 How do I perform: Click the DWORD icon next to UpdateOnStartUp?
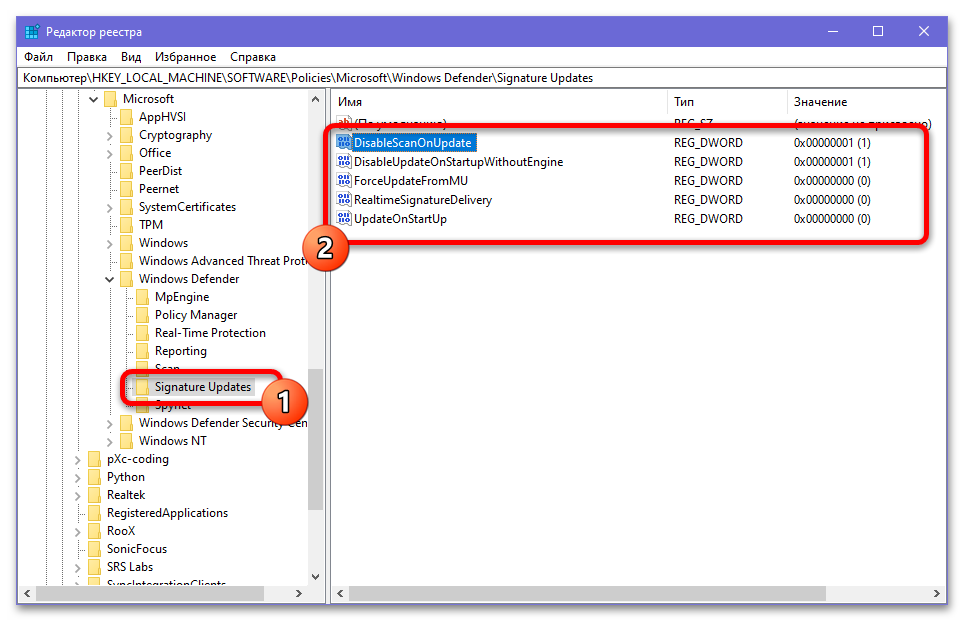point(344,219)
